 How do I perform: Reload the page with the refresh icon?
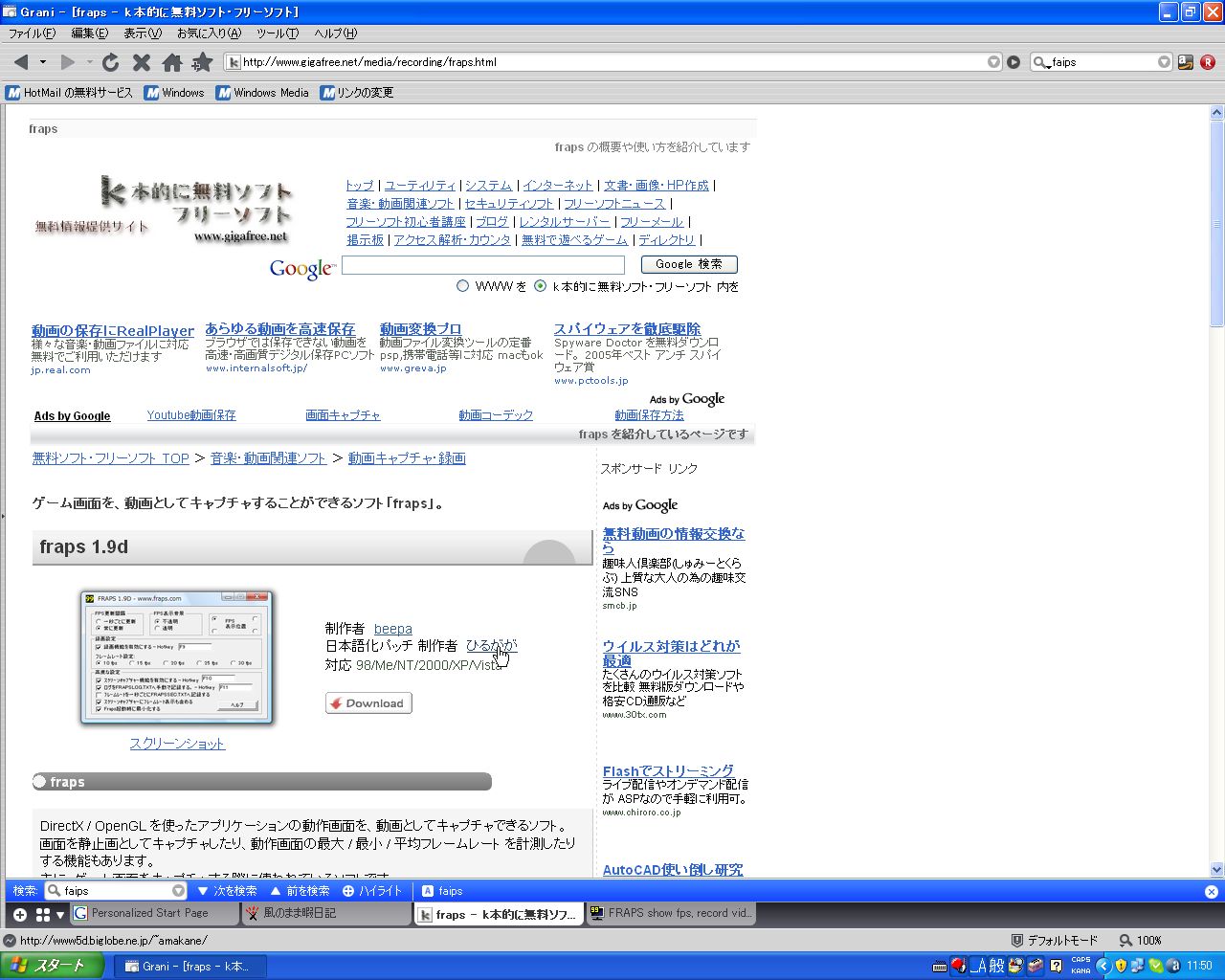111,62
